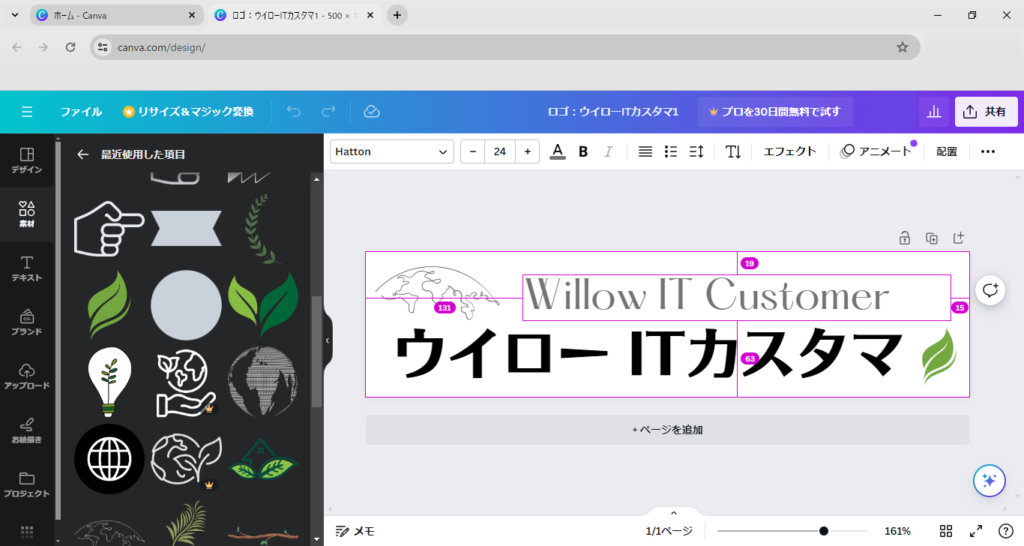
Task: Click the list bullets formatting icon
Action: pos(671,151)
